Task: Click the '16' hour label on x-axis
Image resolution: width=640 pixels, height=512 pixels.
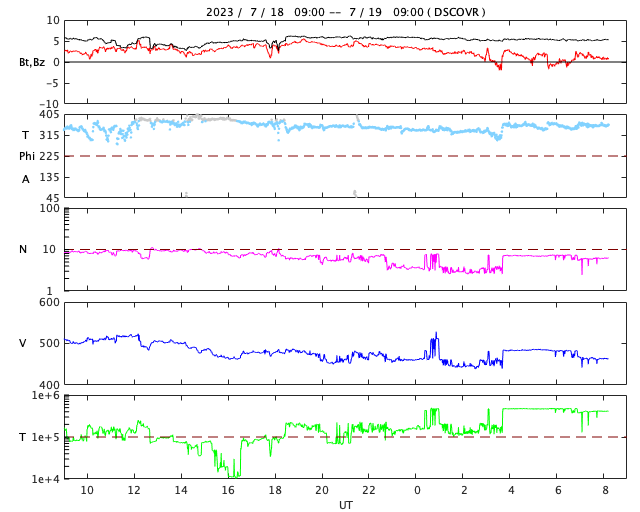Action: [x=228, y=490]
